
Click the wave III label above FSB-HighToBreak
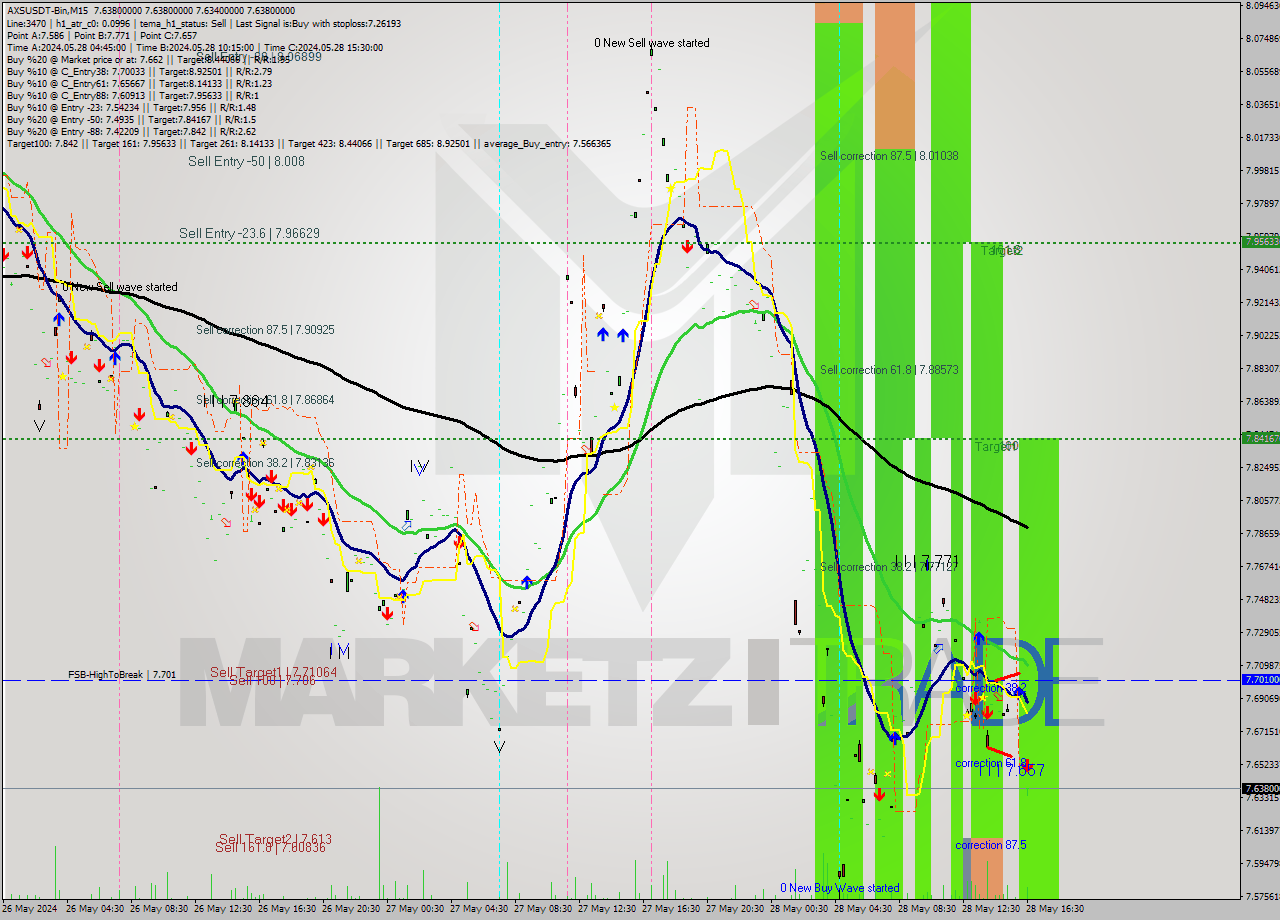339,652
